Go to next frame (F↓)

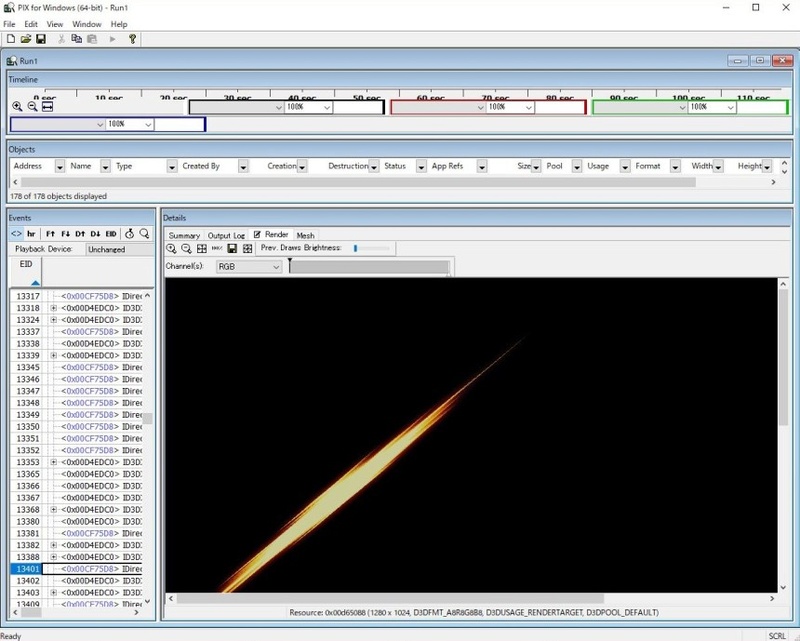pos(65,234)
